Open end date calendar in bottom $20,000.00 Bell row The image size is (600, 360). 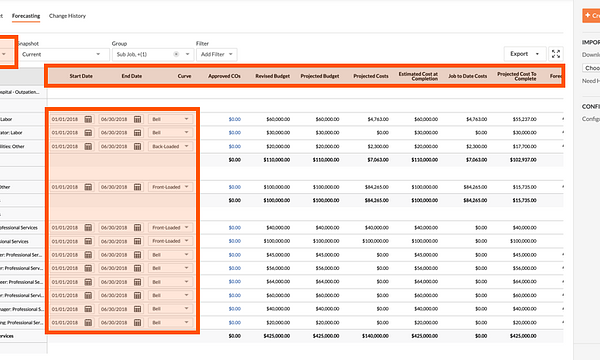point(137,323)
